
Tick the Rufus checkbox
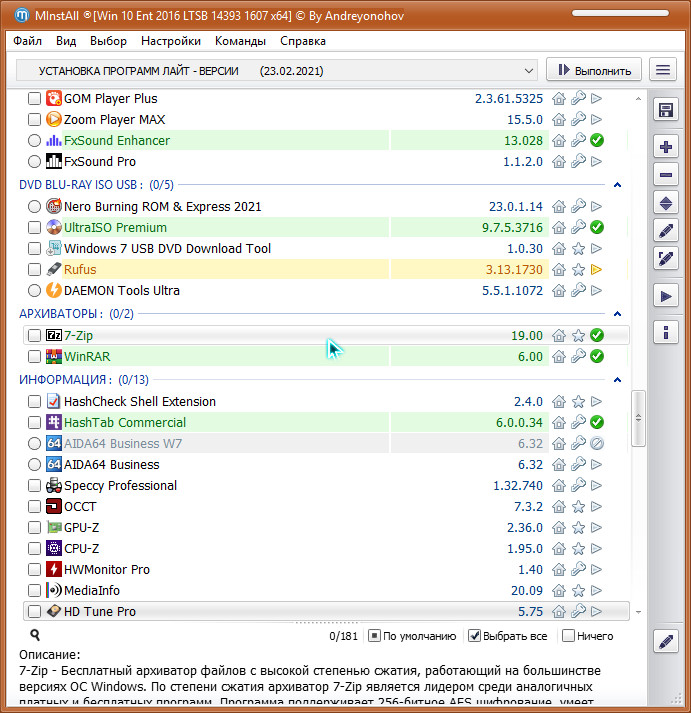coord(34,270)
